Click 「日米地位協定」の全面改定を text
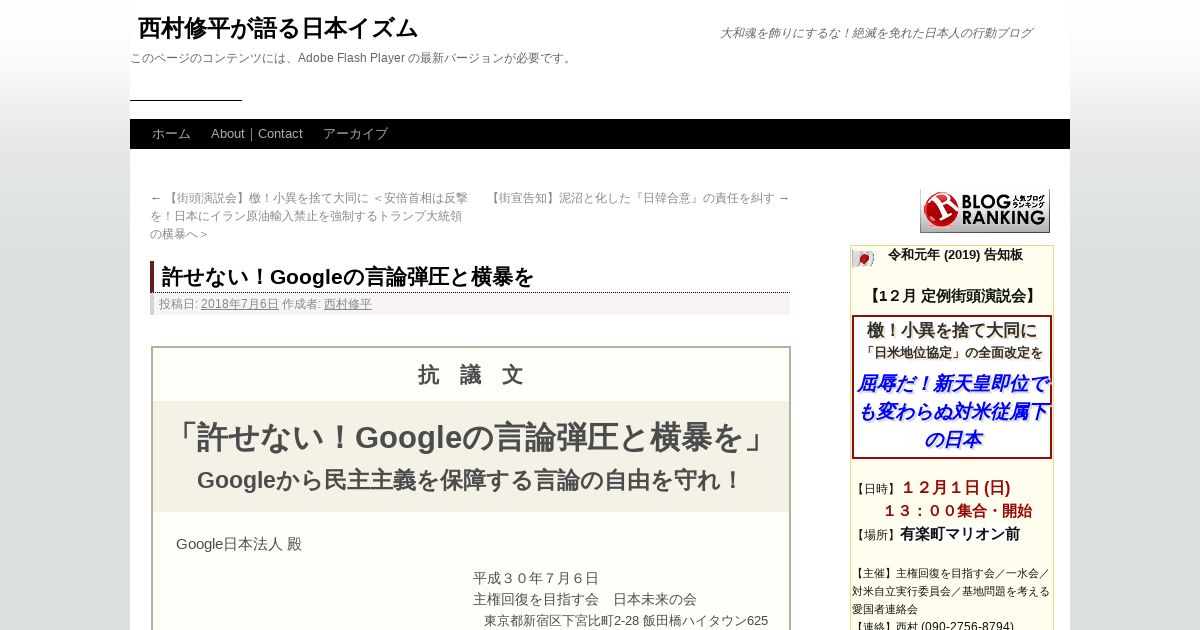This screenshot has width=1200, height=630. (952, 352)
